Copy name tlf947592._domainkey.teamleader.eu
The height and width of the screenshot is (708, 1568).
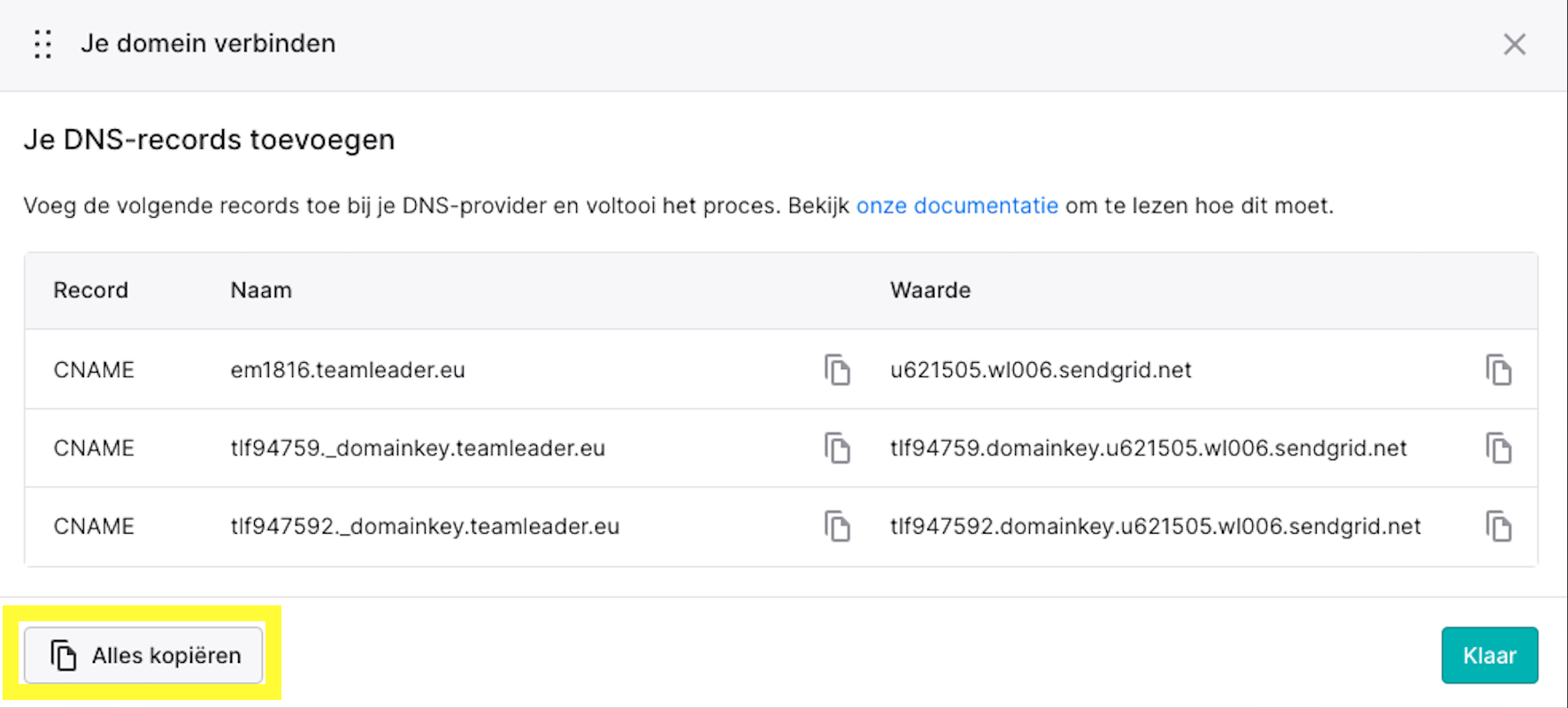[x=837, y=527]
